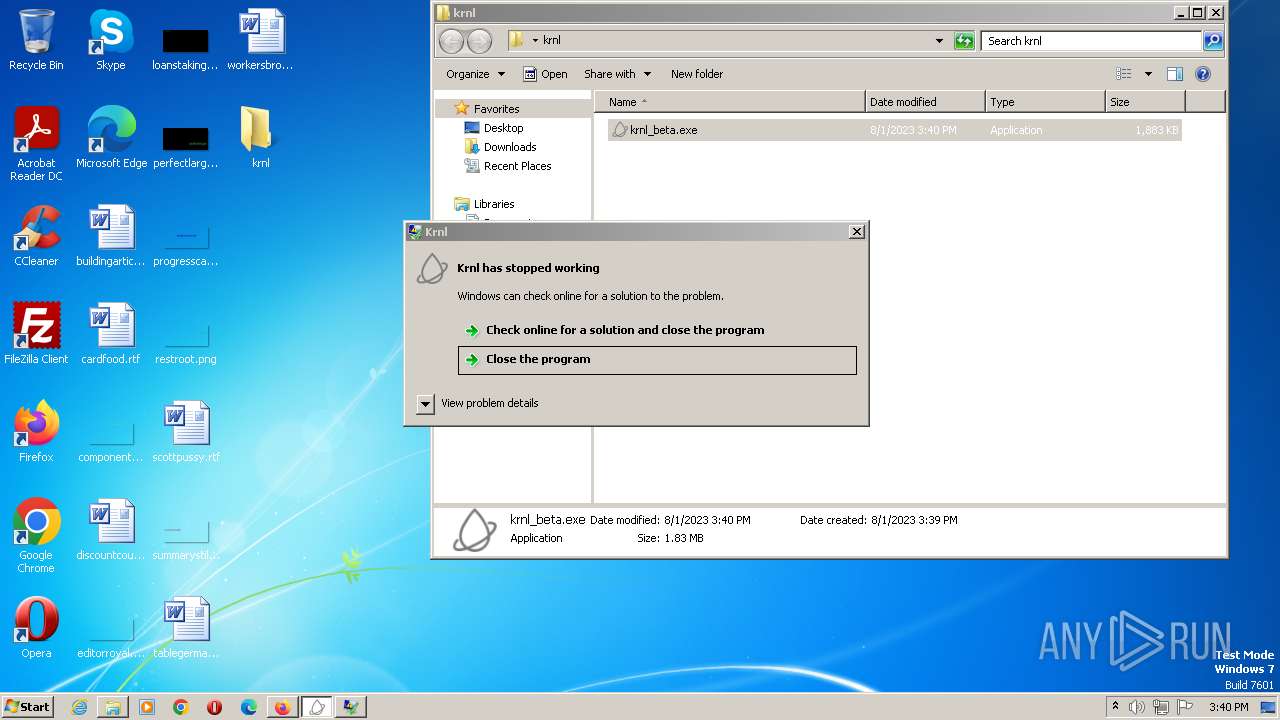Expand View problem details
Screen dimensions: 1280x720
coord(478,403)
